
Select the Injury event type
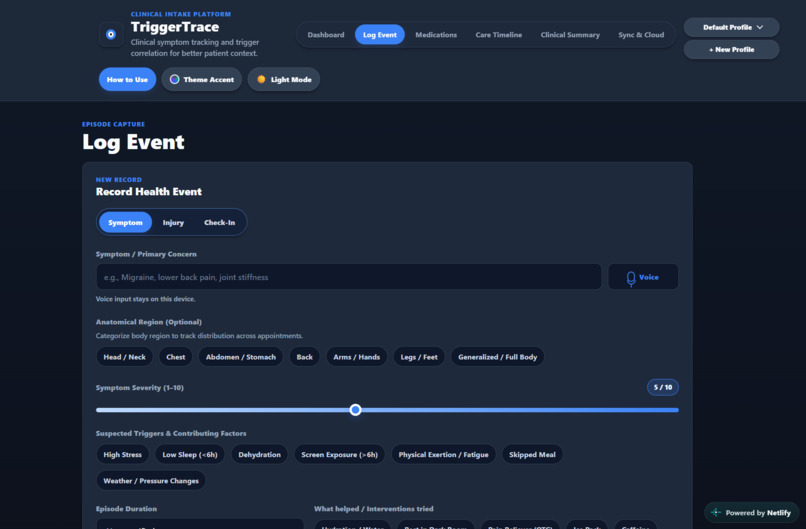173,223
